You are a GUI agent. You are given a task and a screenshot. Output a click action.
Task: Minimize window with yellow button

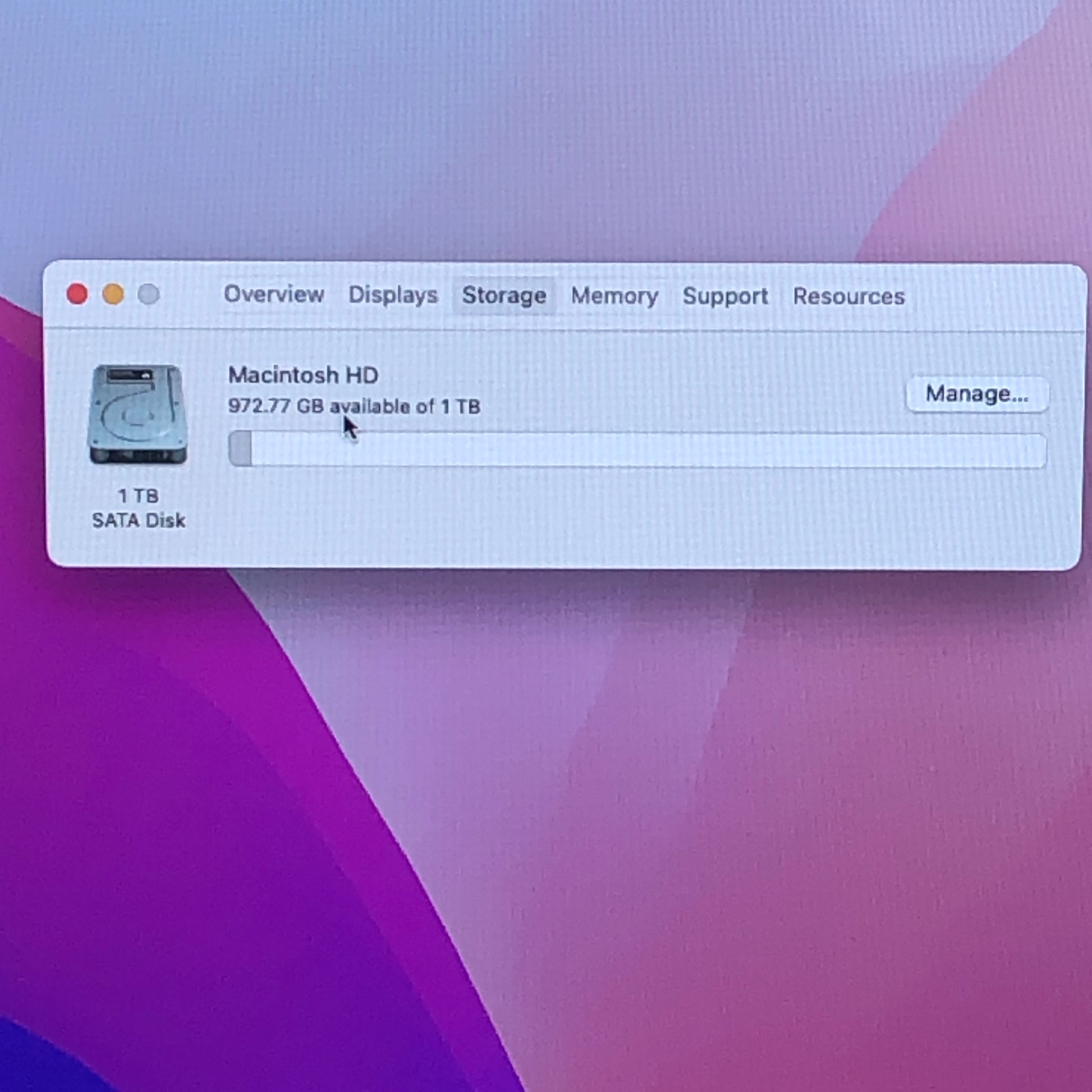(113, 295)
